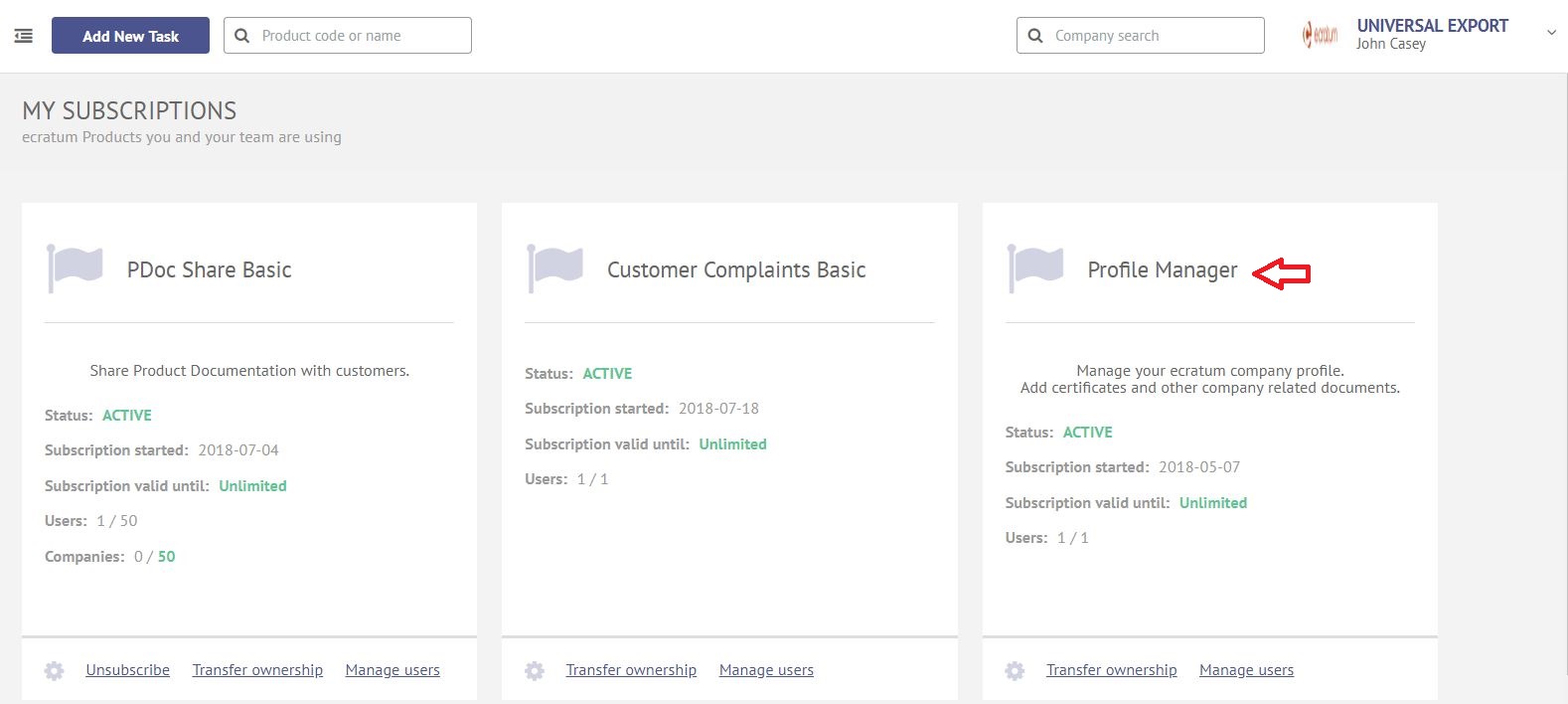The image size is (1568, 704).
Task: Click the 2018-05-07 subscription start date
Action: pyautogui.click(x=1199, y=467)
